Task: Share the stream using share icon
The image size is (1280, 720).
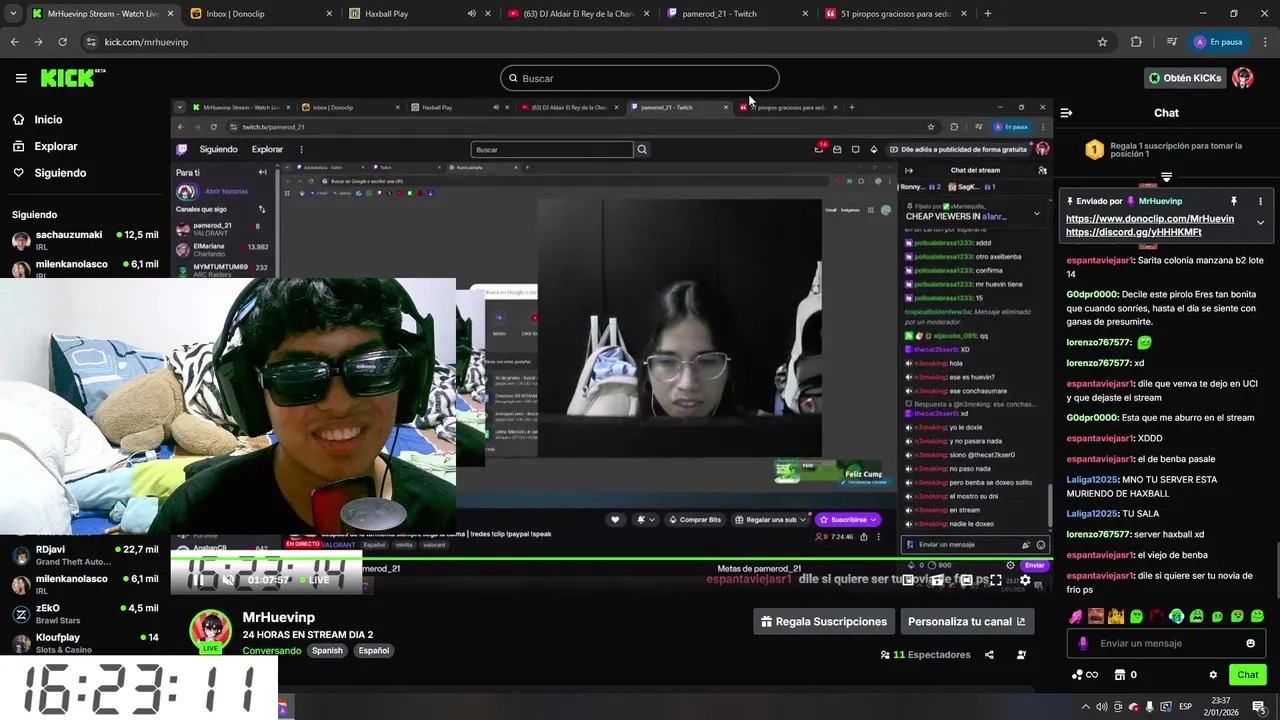Action: pos(989,655)
